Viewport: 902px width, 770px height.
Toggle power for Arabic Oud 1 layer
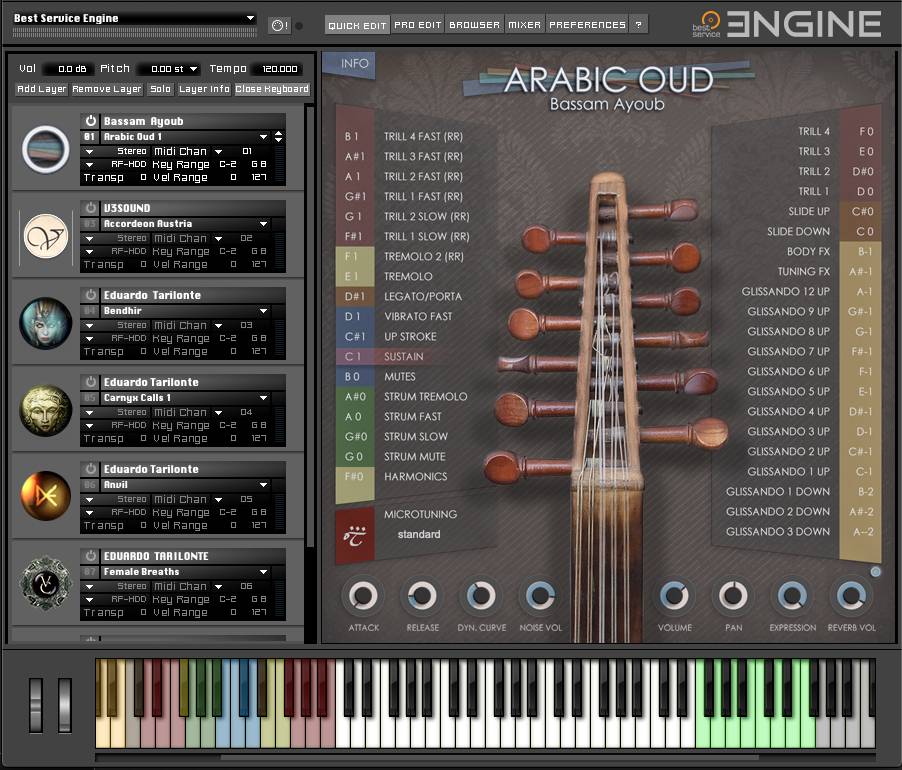point(90,122)
